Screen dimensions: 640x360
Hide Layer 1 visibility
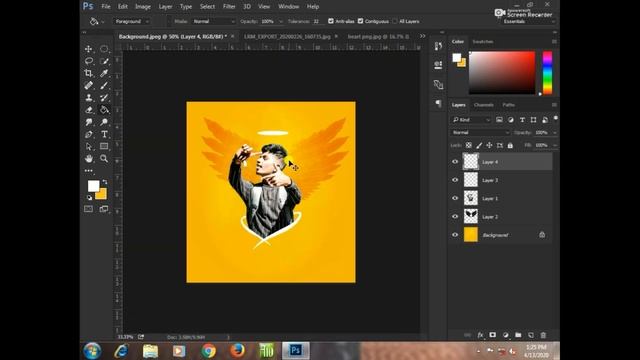(x=455, y=198)
